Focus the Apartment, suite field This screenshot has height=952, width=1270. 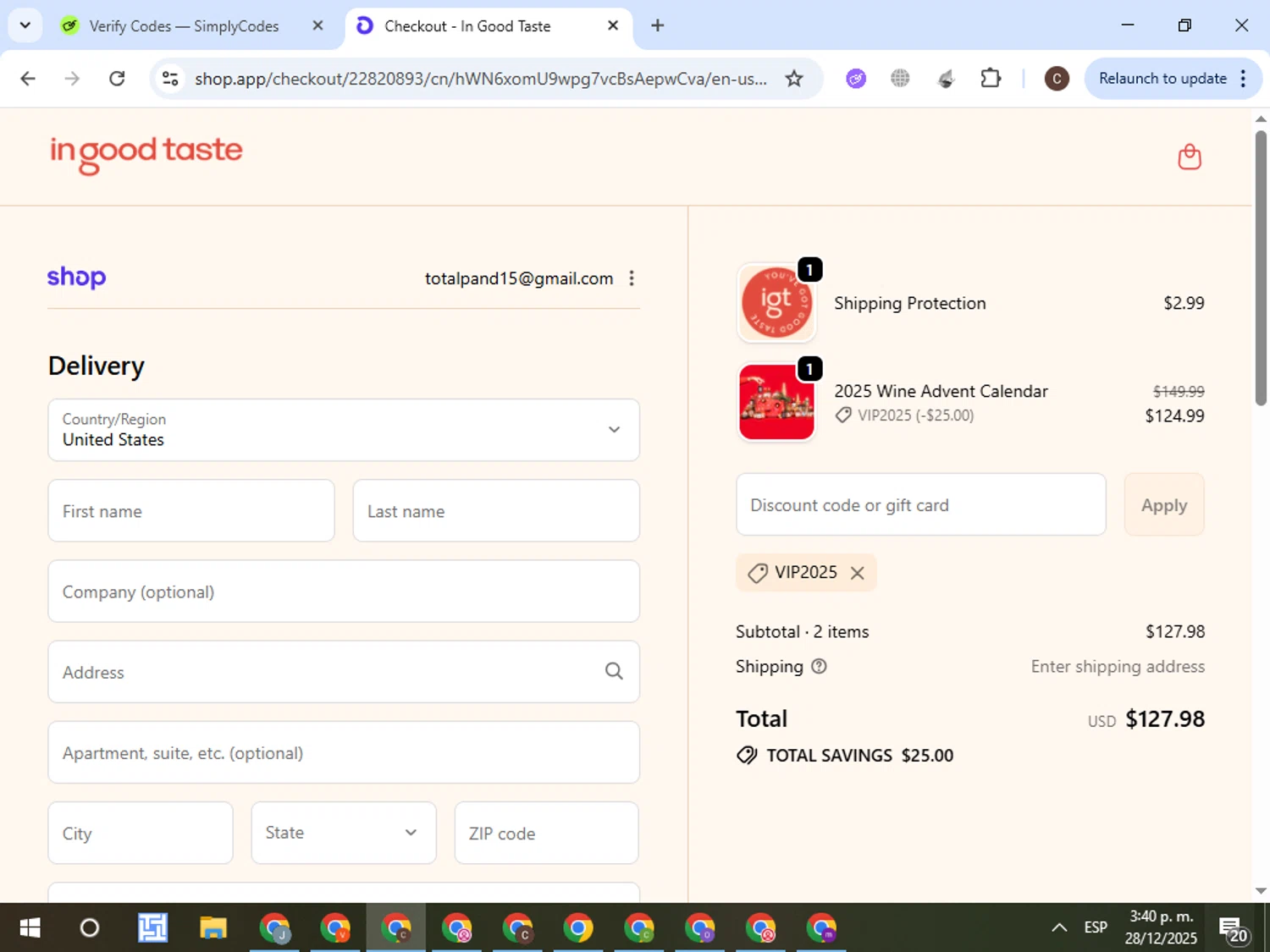(344, 752)
